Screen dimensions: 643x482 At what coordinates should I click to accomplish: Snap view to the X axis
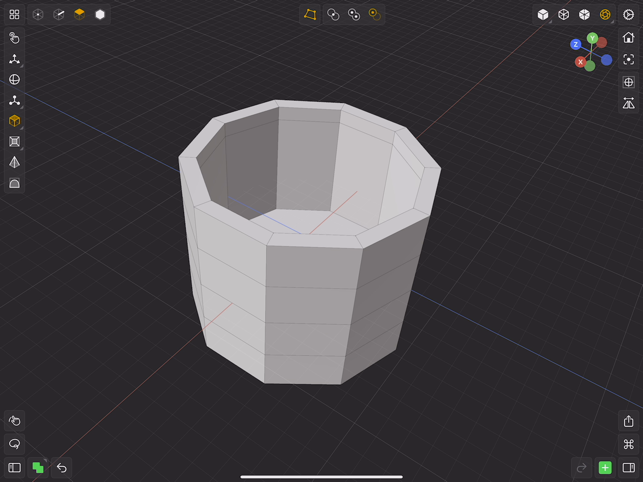[x=580, y=62]
